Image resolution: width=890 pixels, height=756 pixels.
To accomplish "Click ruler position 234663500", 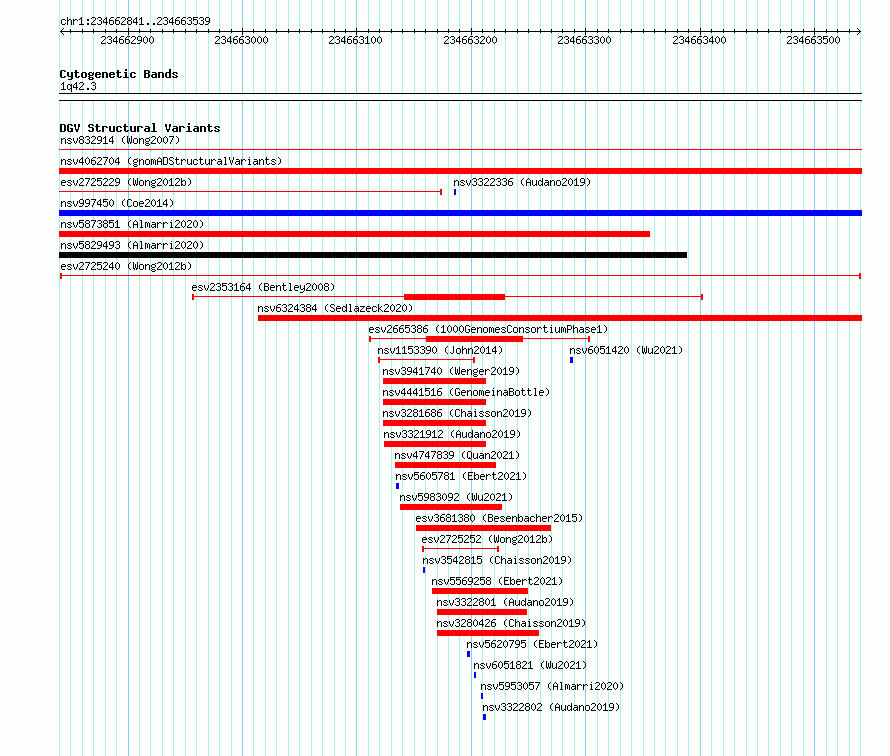I will pos(813,40).
